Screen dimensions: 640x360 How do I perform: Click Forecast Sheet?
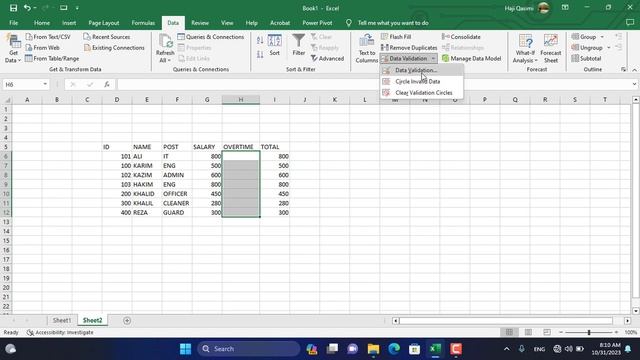pyautogui.click(x=551, y=49)
